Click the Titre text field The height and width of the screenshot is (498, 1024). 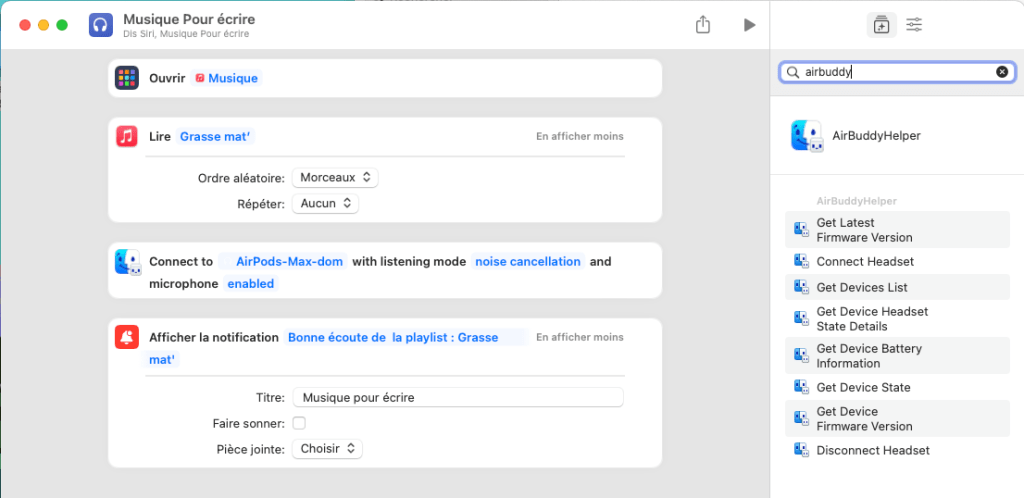458,397
